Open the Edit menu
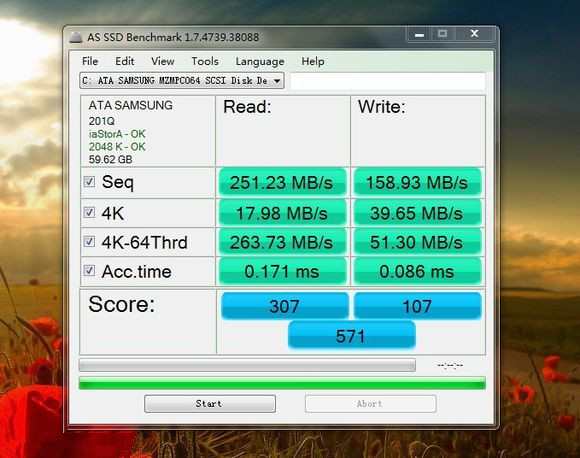Viewport: 580px width, 458px height. [x=125, y=61]
